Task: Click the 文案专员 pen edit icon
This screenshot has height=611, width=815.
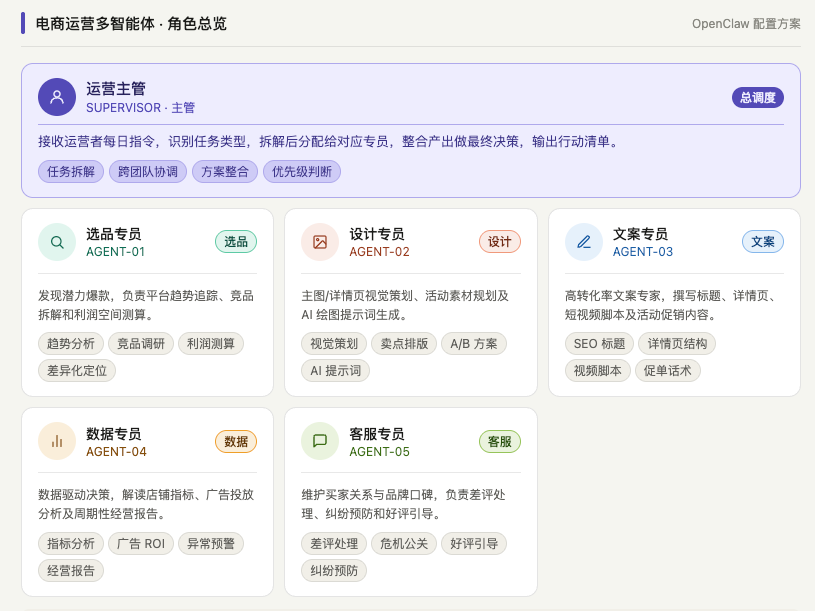Action: pos(584,242)
